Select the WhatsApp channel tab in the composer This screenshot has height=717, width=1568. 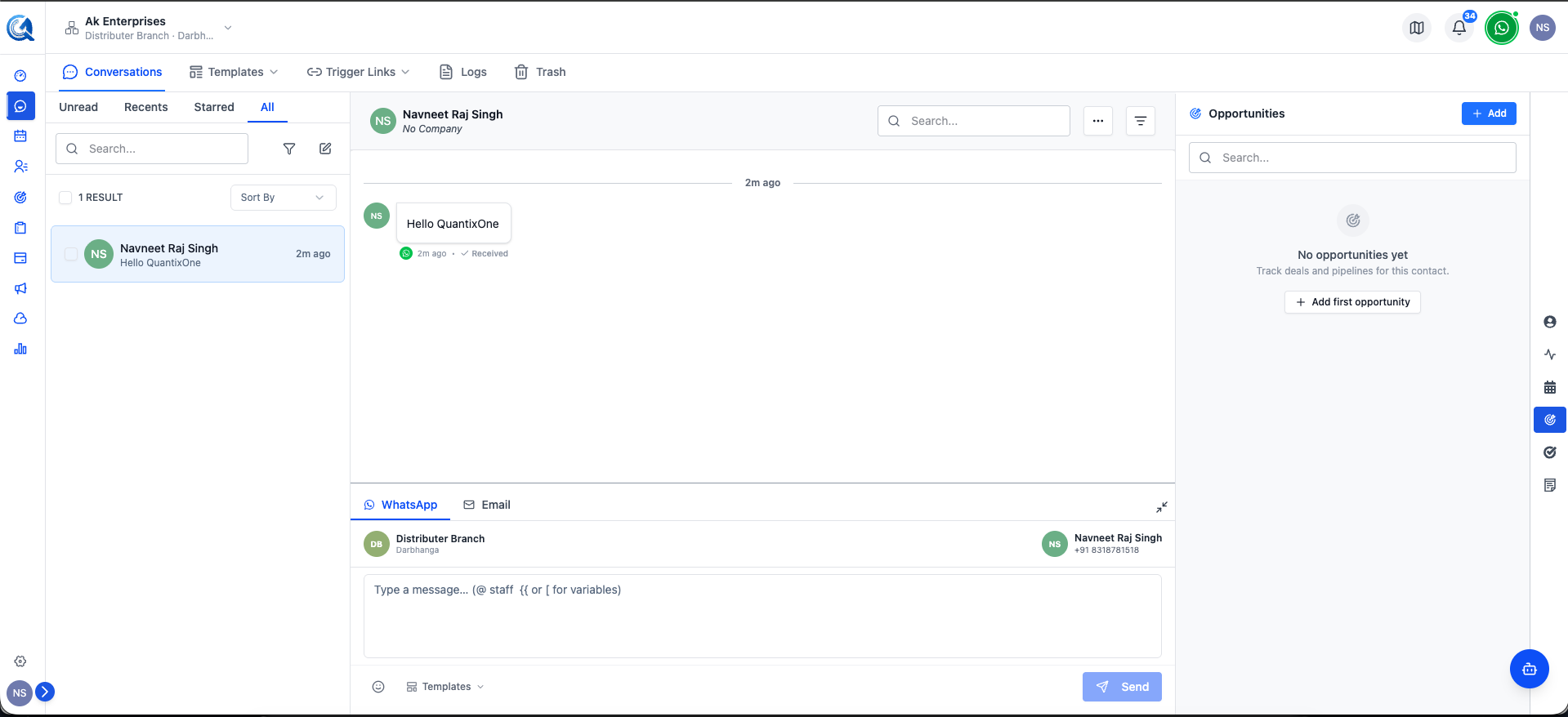point(400,505)
